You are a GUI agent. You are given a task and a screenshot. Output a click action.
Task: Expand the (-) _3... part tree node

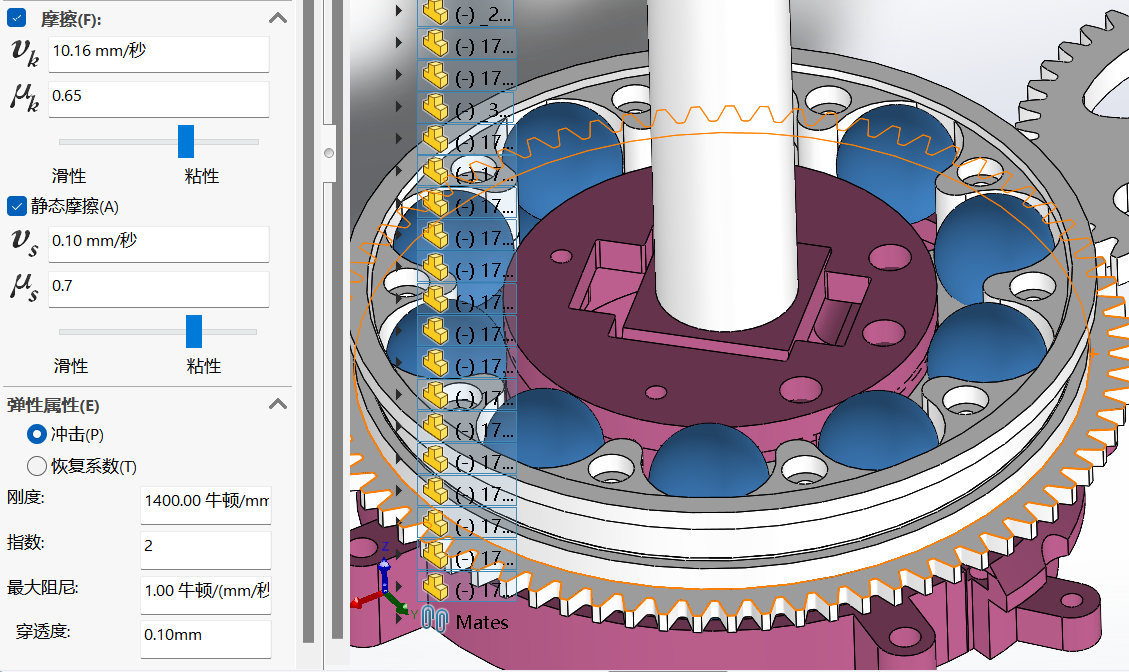click(x=398, y=106)
